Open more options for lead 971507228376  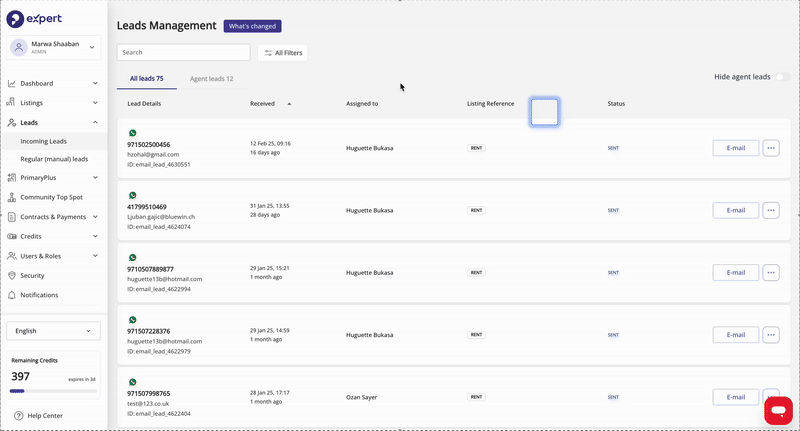tap(771, 335)
